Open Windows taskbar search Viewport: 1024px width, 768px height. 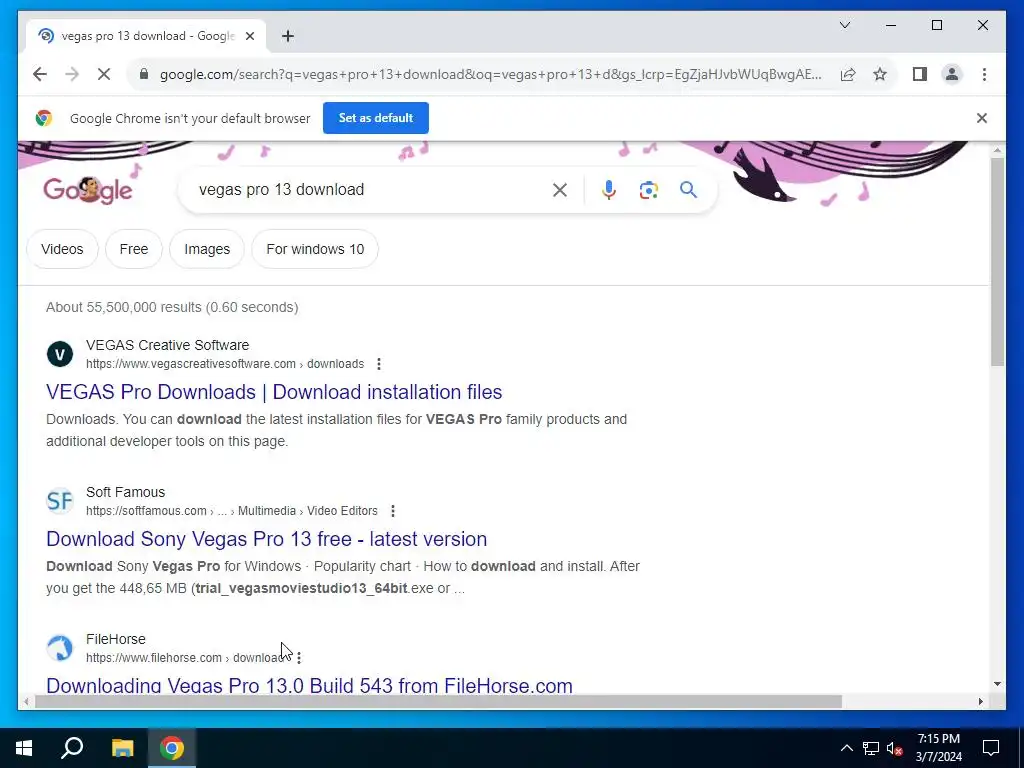[x=72, y=748]
